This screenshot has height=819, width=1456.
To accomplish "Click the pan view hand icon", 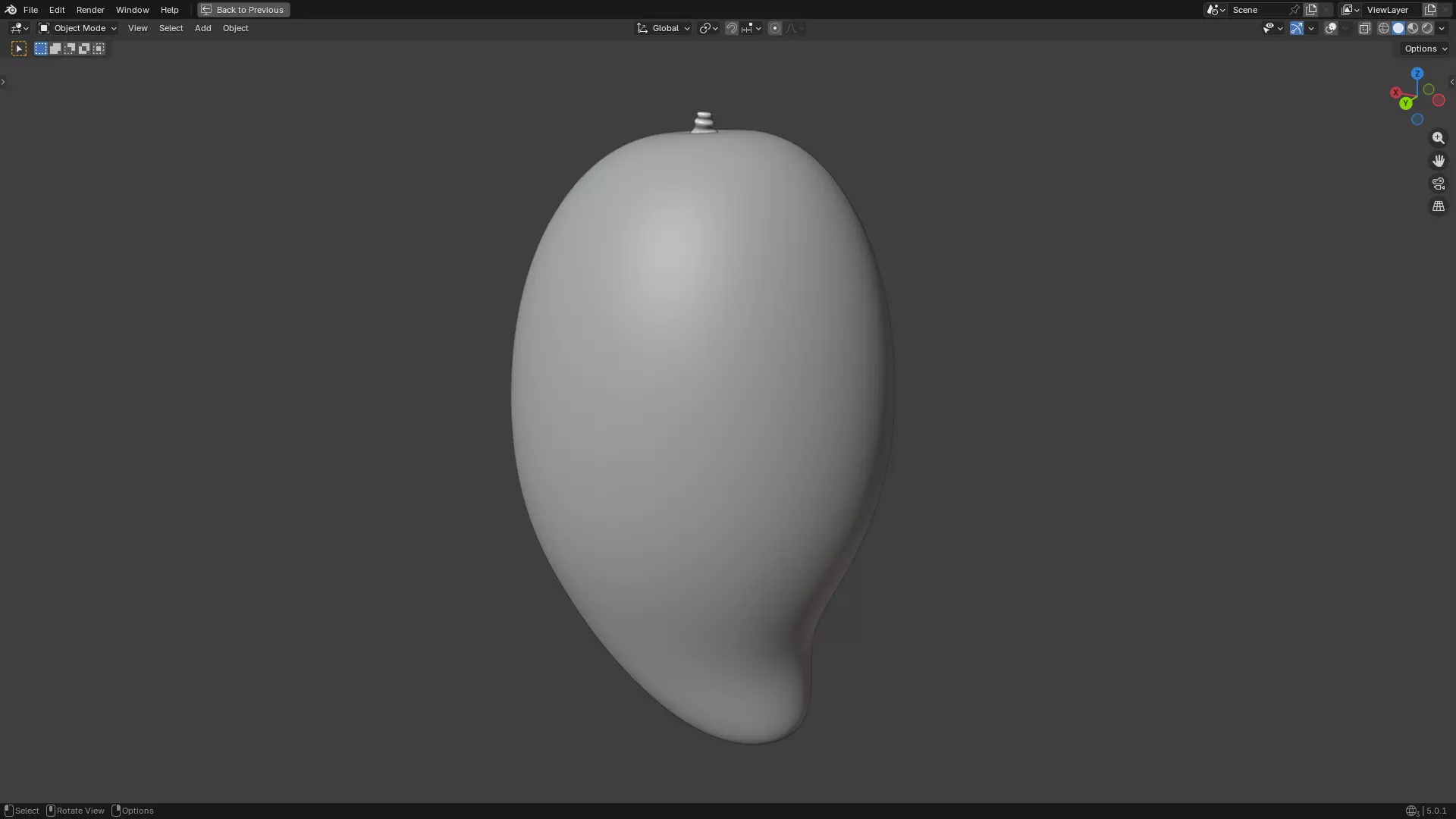I will [1439, 161].
